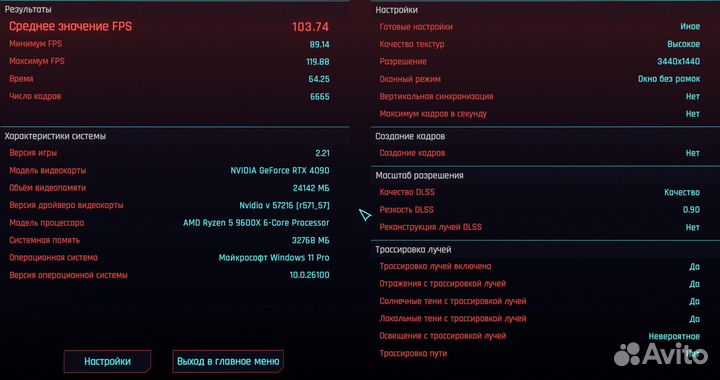Click the Среднее значение FPS label
720x380 pixels.
tap(70, 27)
